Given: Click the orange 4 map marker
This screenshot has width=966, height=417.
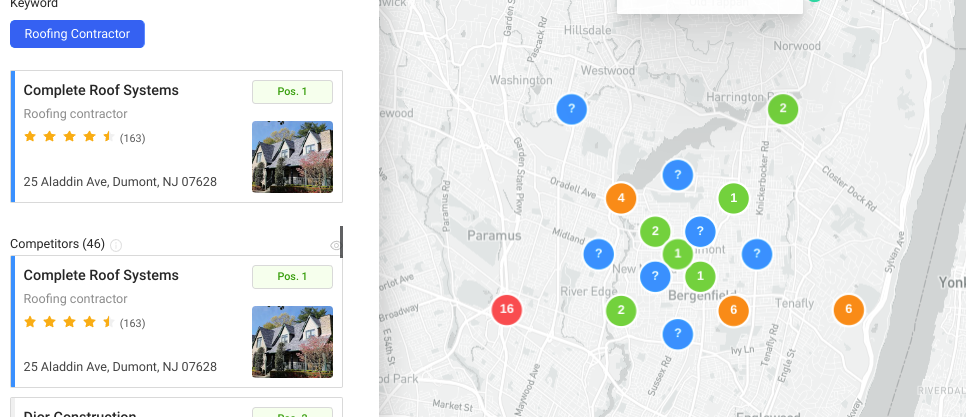Looking at the screenshot, I should click(621, 198).
